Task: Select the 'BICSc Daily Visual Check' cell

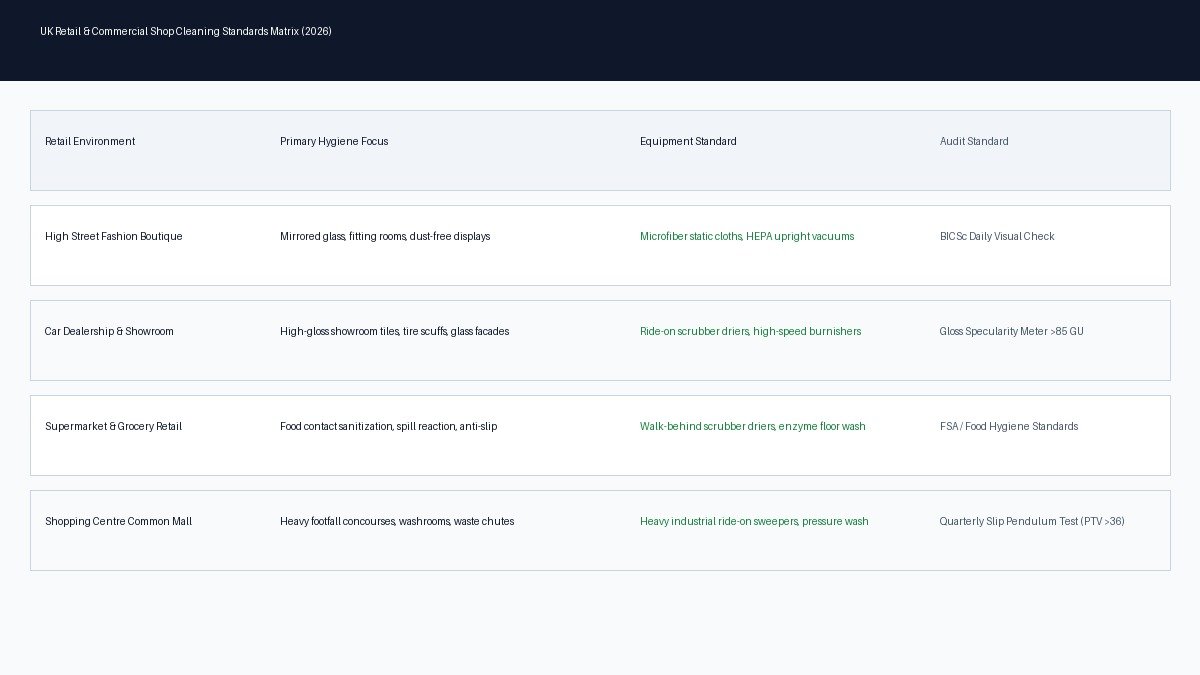Action: click(x=997, y=236)
